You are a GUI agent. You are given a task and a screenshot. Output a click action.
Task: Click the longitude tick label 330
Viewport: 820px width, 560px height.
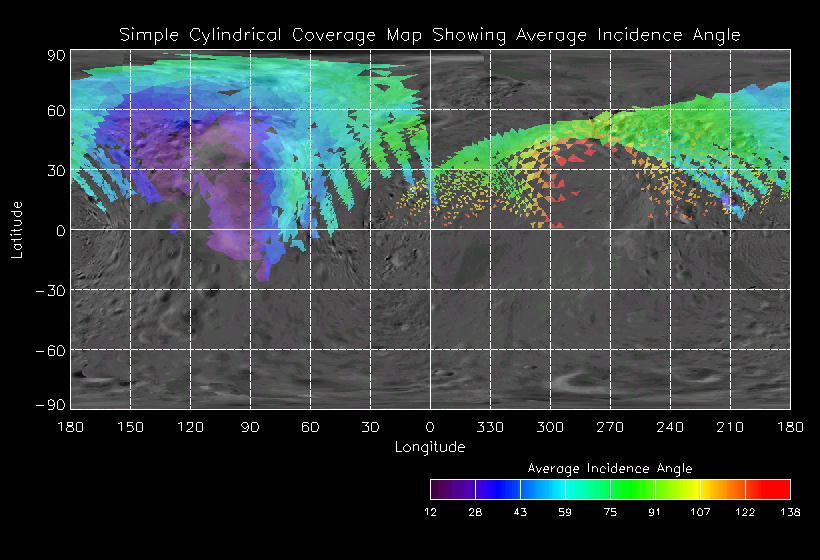coord(490,427)
